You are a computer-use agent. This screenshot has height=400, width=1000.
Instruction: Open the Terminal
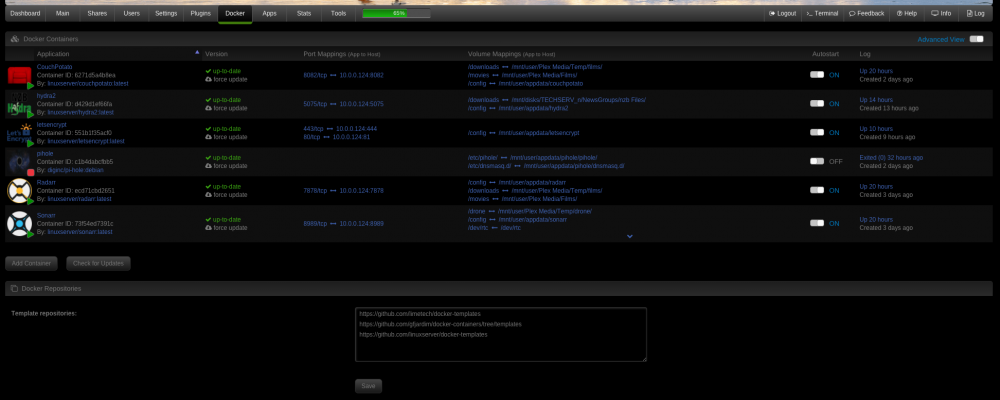(822, 13)
